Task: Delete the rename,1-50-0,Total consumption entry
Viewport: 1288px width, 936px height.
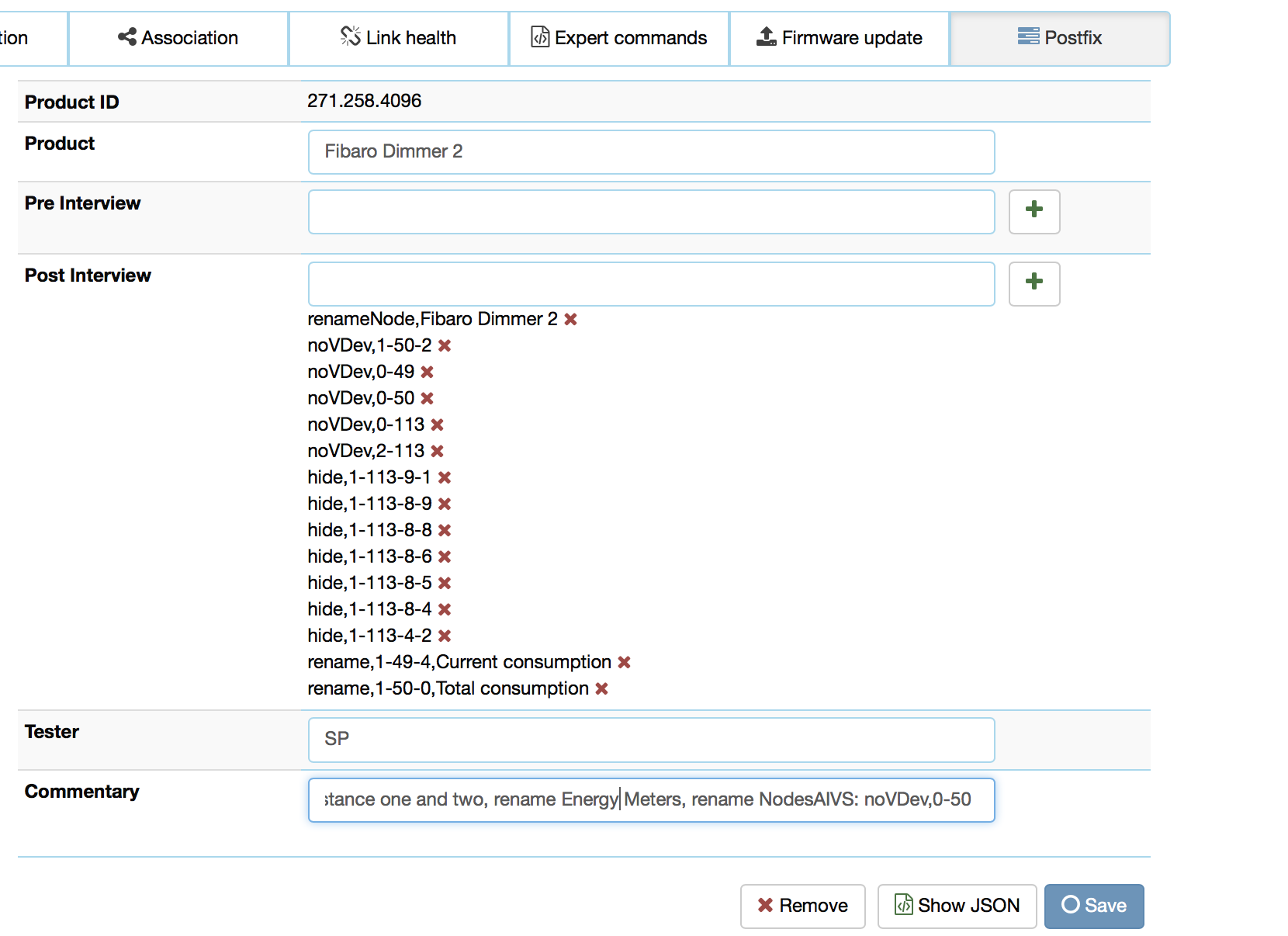Action: tap(602, 688)
